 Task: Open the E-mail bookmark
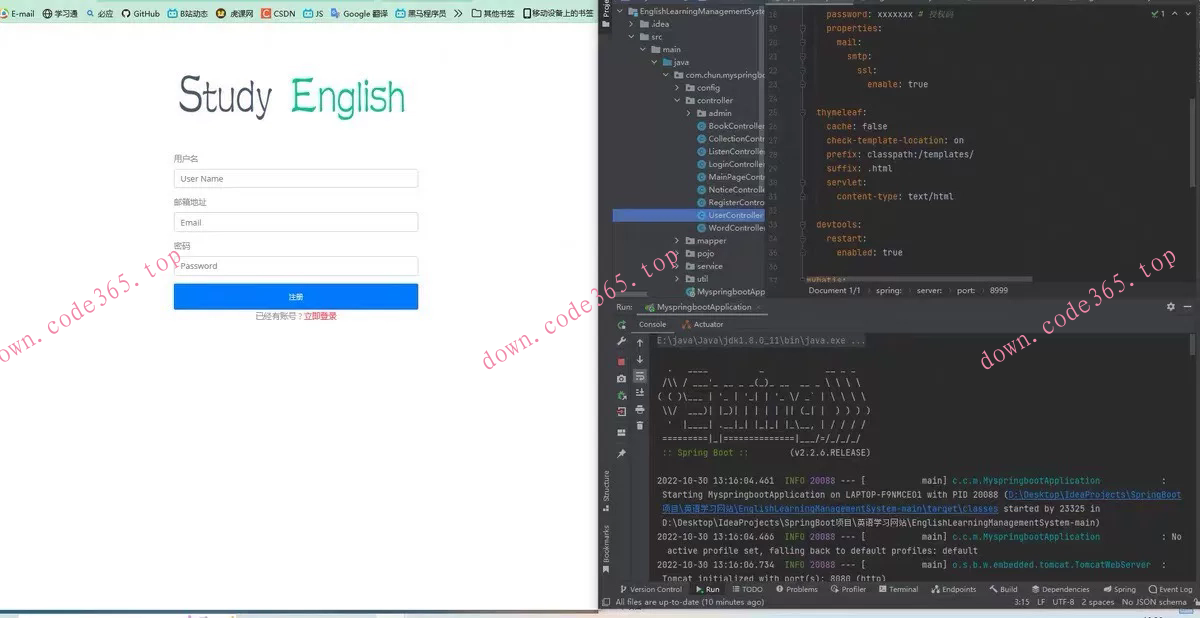17,14
